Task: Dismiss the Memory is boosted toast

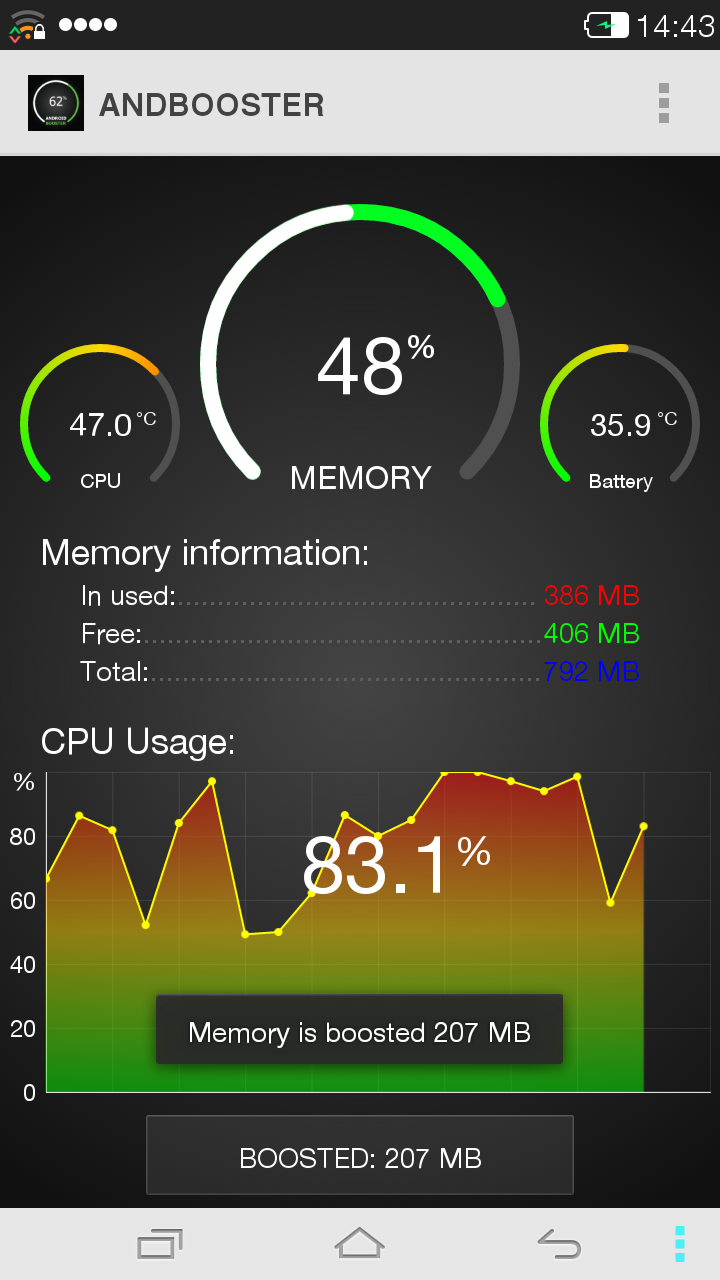Action: coord(360,1030)
